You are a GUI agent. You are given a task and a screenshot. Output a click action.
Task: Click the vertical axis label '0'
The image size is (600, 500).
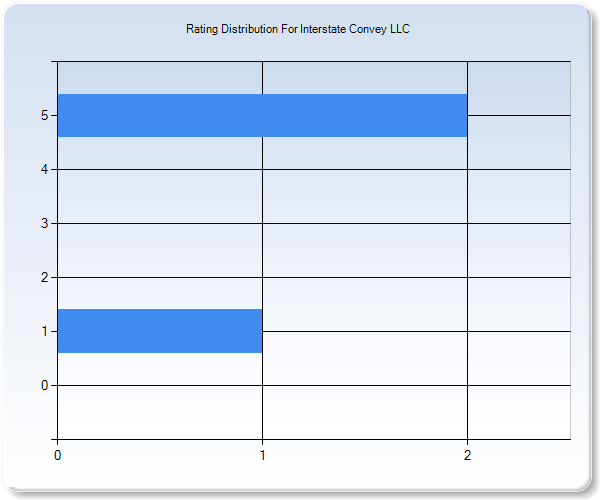click(44, 385)
